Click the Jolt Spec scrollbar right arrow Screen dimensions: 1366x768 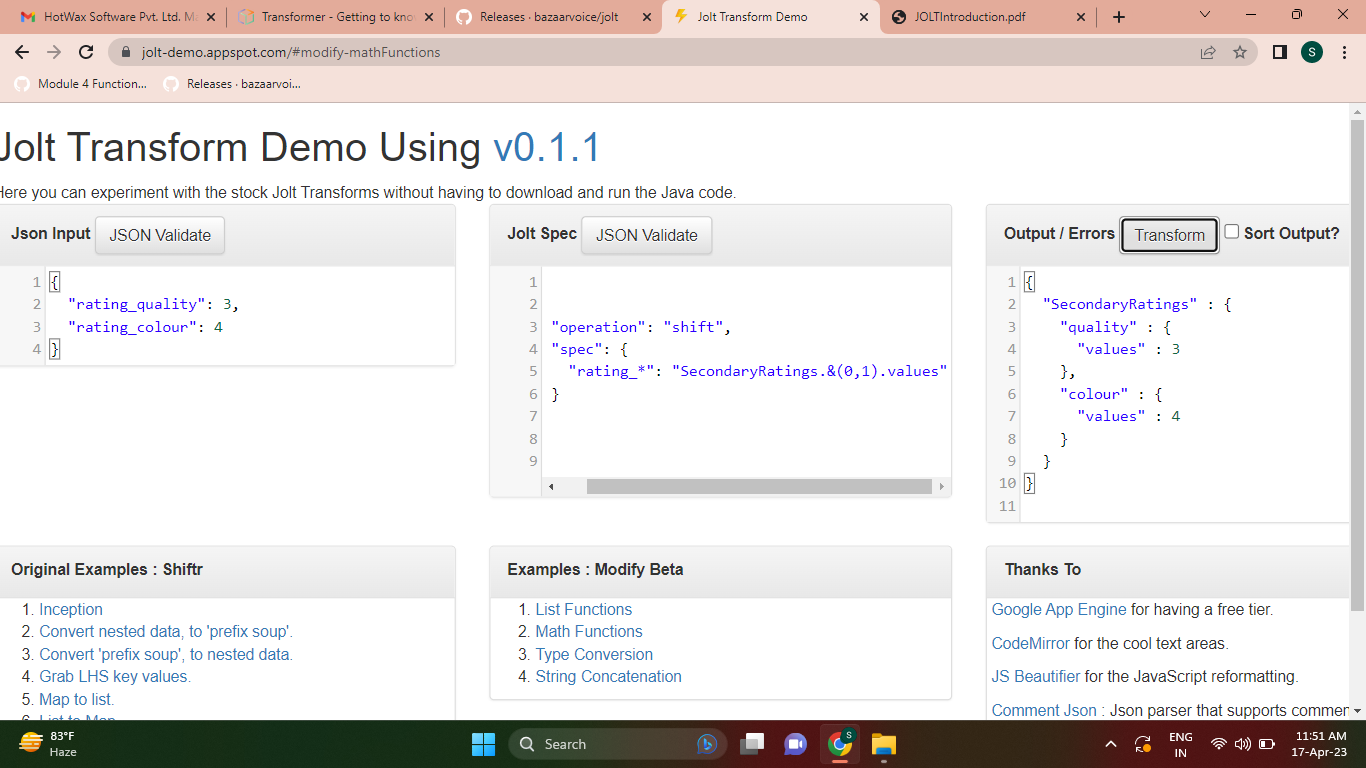(941, 486)
